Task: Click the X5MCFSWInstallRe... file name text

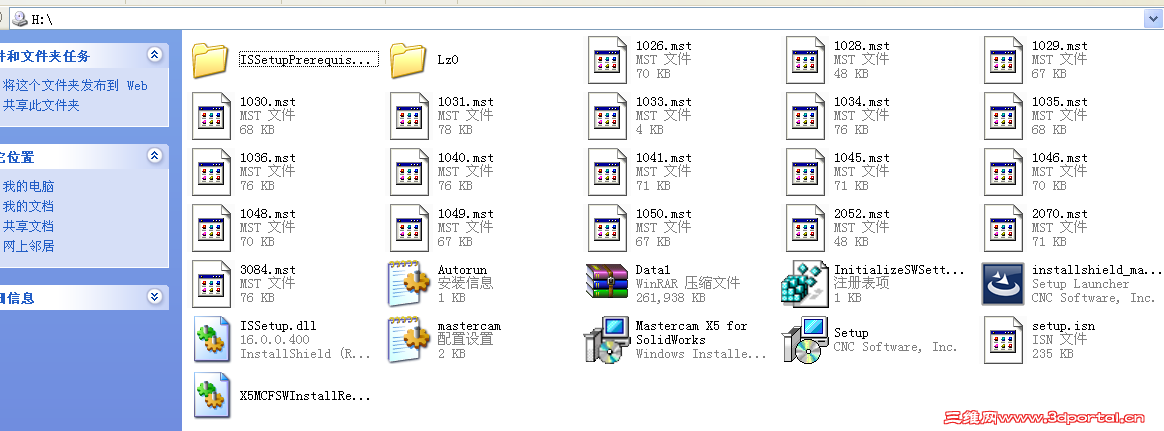Action: pyautogui.click(x=305, y=396)
